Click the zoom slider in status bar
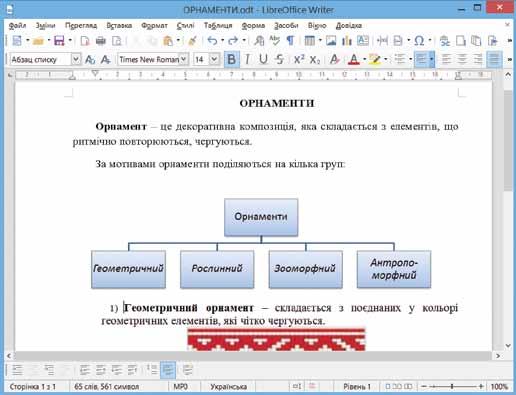Screen dimensions: 516x395 click(x=452, y=387)
